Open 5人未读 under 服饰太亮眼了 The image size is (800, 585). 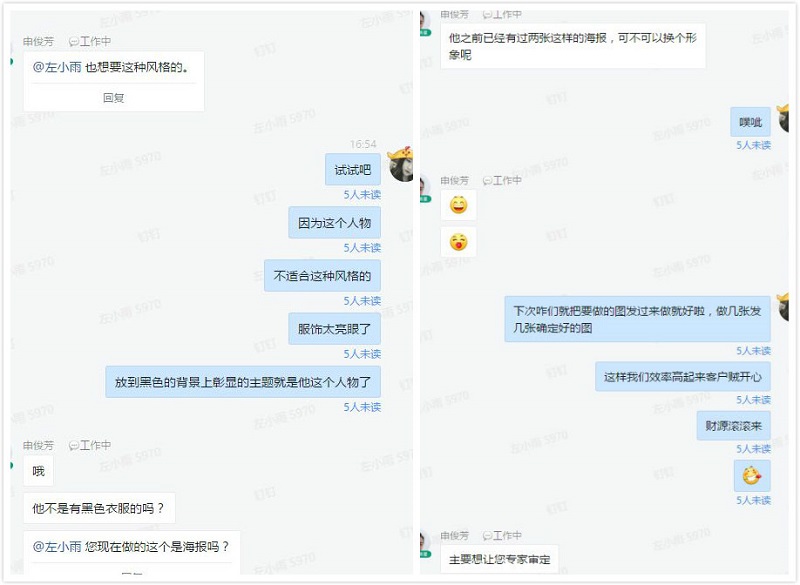[x=362, y=354]
